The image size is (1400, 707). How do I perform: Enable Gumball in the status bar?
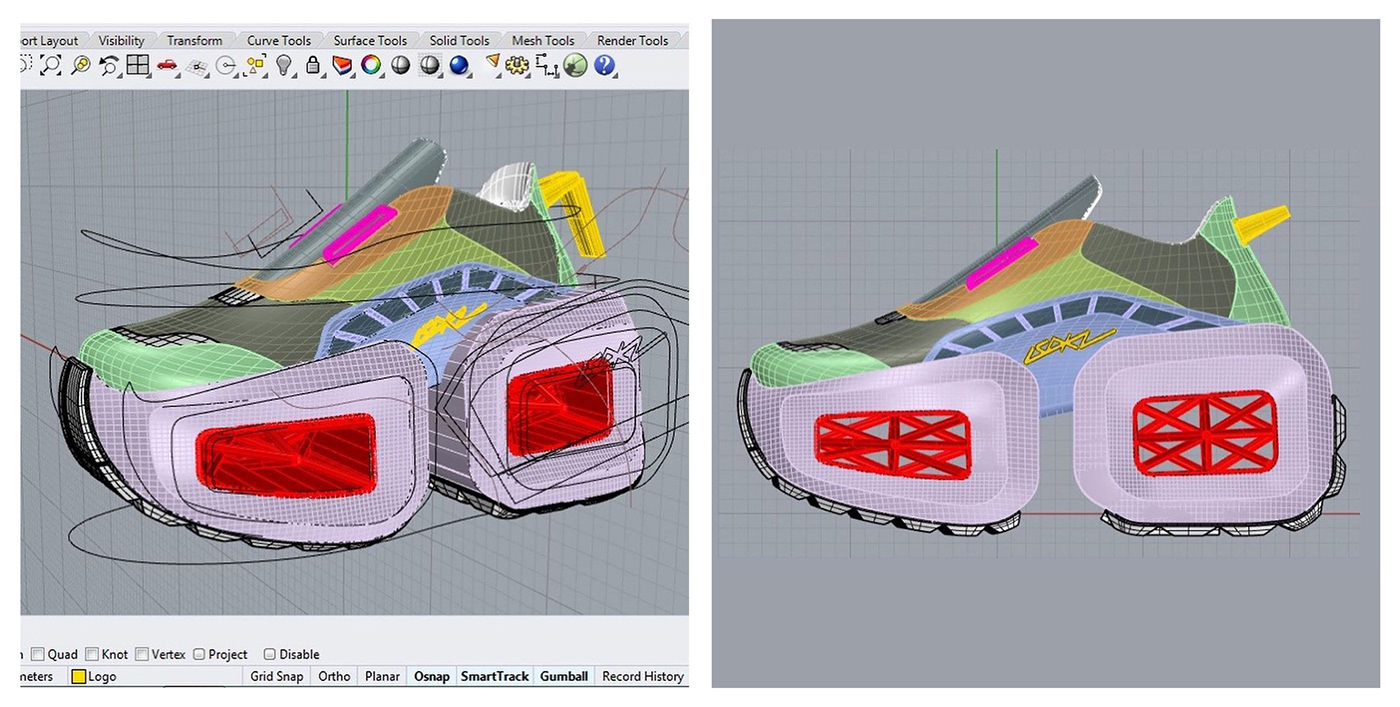coord(564,676)
